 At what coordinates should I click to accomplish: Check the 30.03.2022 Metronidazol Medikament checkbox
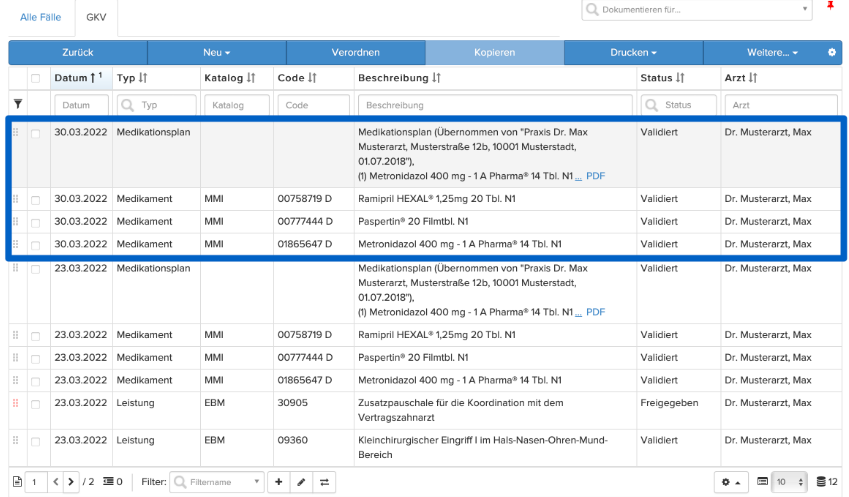36,245
